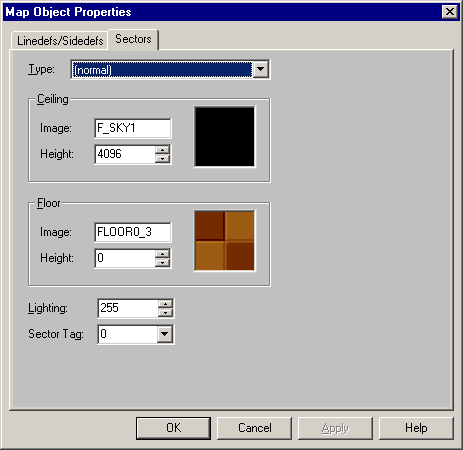Focus the ceiling Image field F_SKY1
The width and height of the screenshot is (463, 450).
pyautogui.click(x=133, y=128)
